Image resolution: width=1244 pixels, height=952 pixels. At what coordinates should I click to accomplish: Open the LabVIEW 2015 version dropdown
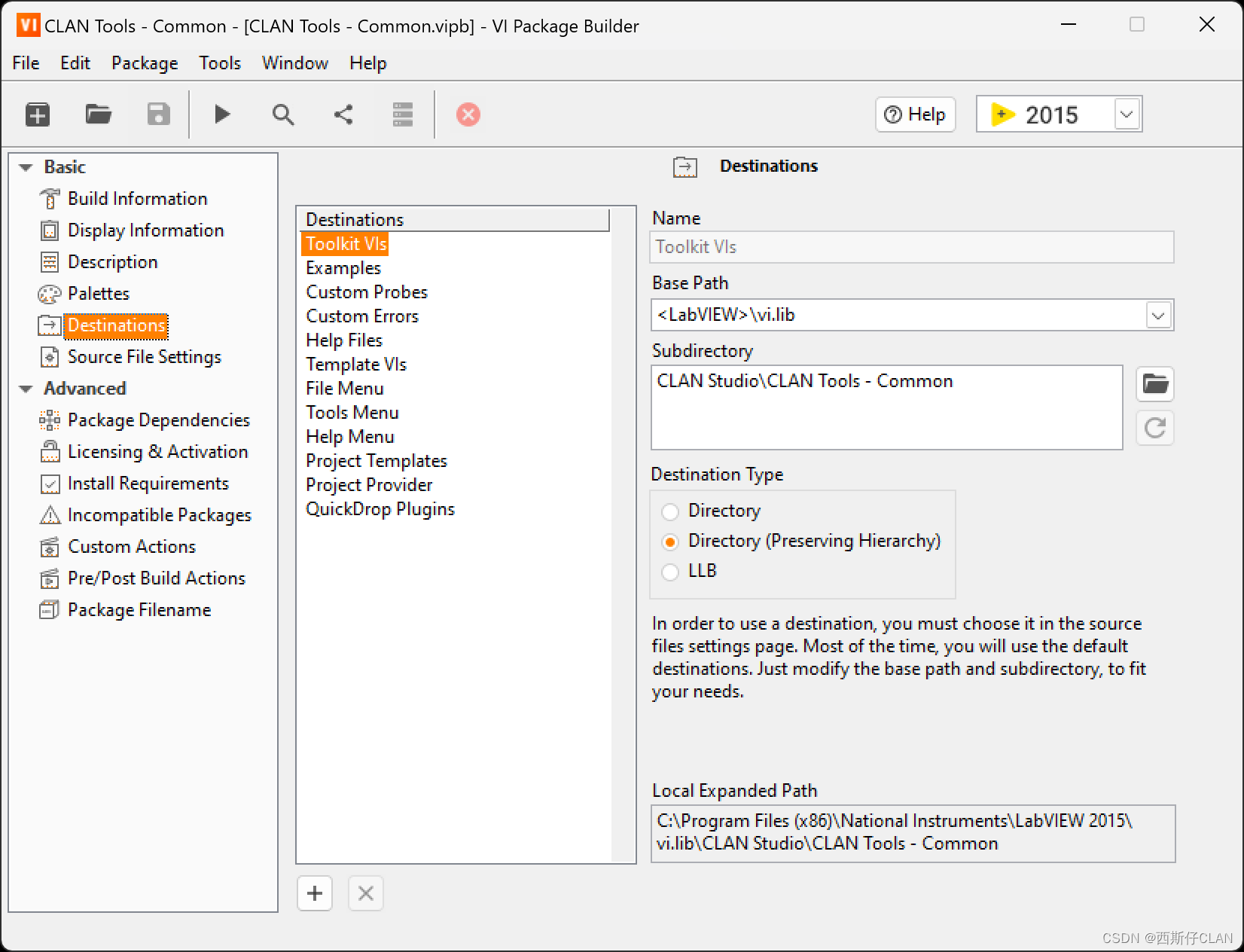1126,114
